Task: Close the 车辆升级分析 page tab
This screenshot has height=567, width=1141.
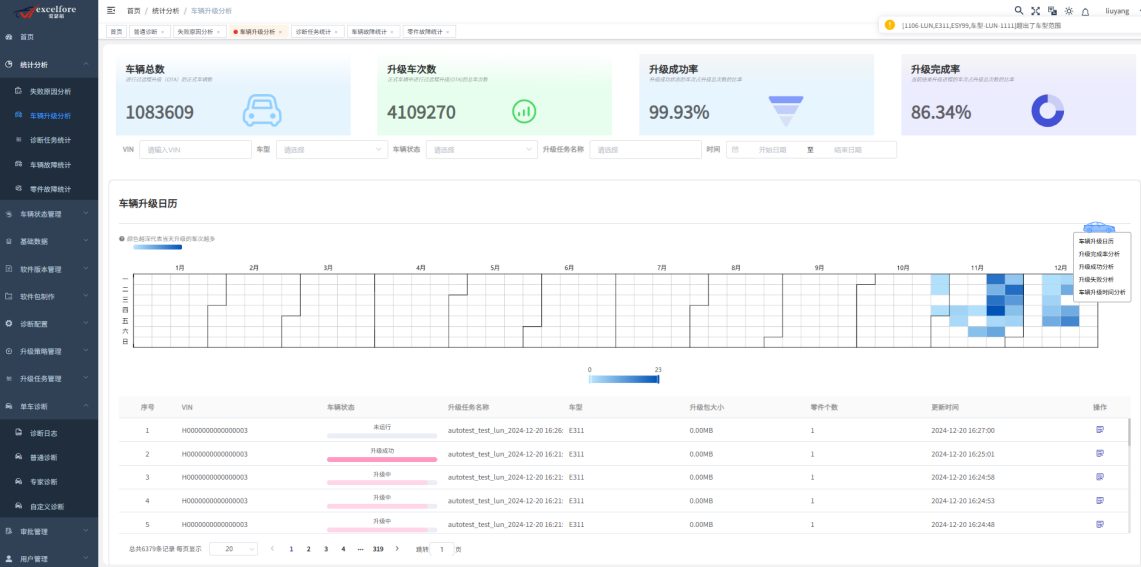Action: pos(280,32)
